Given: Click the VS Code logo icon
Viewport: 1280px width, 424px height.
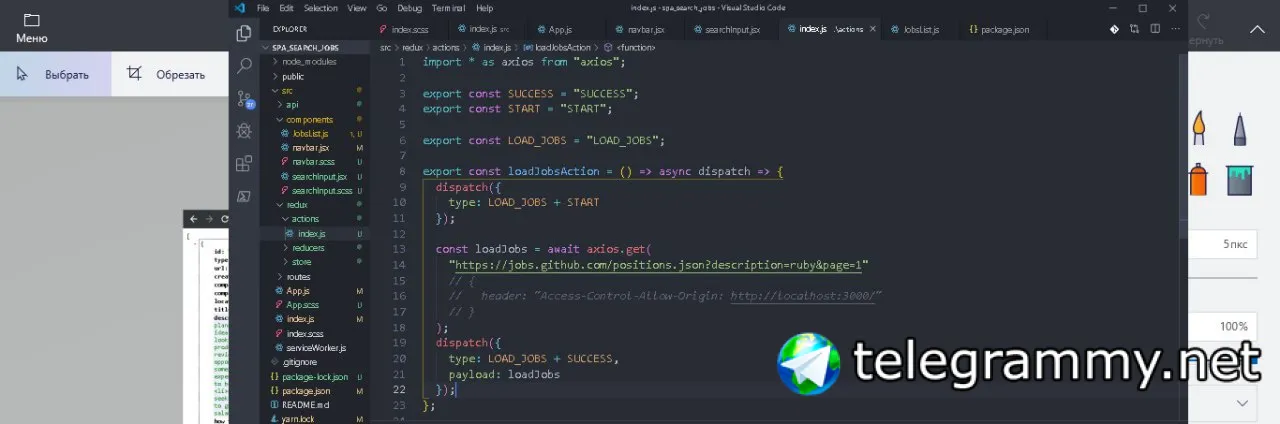Looking at the screenshot, I should pos(240,8).
